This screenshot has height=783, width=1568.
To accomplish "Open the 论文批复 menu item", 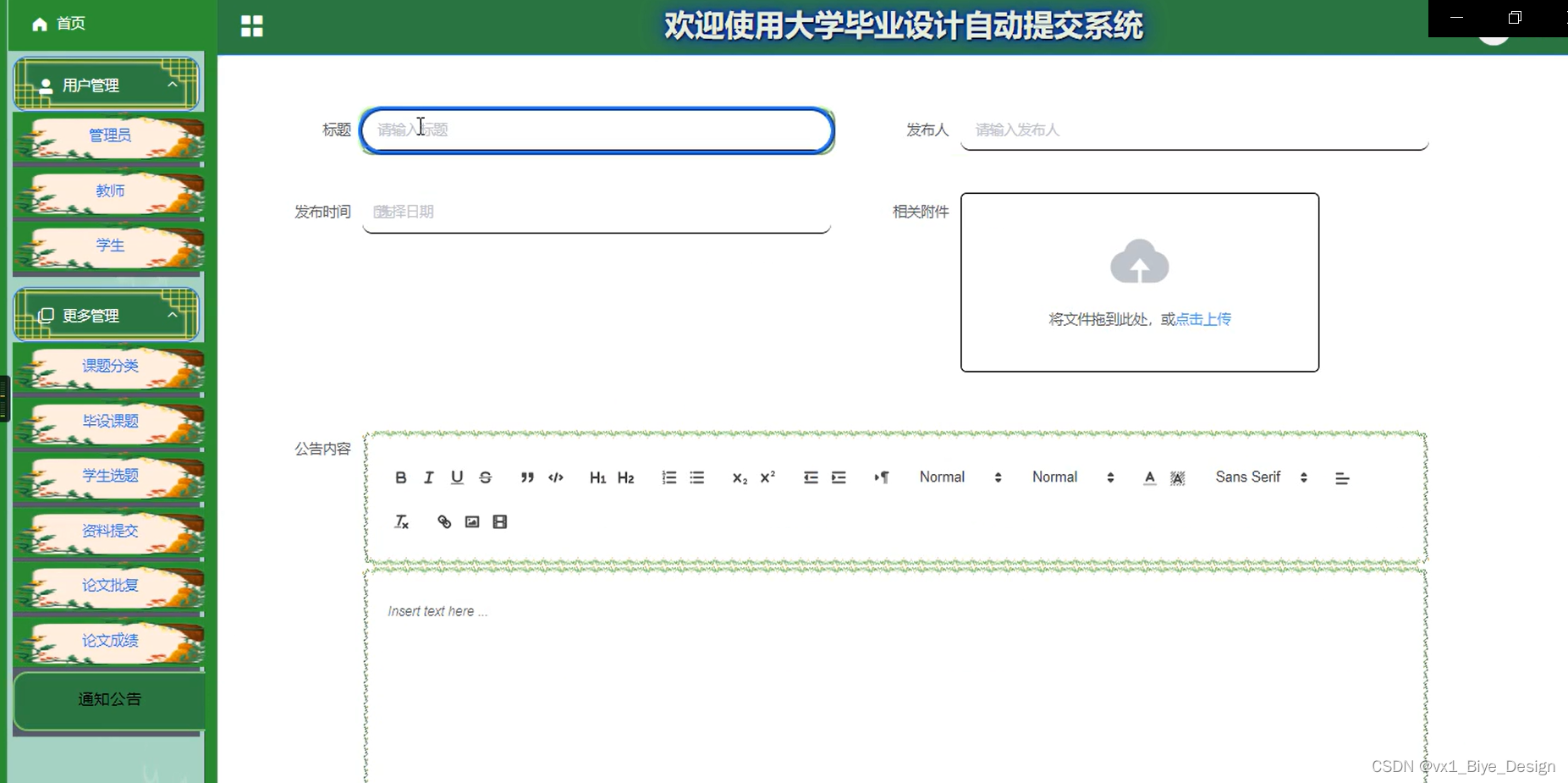I will point(109,586).
